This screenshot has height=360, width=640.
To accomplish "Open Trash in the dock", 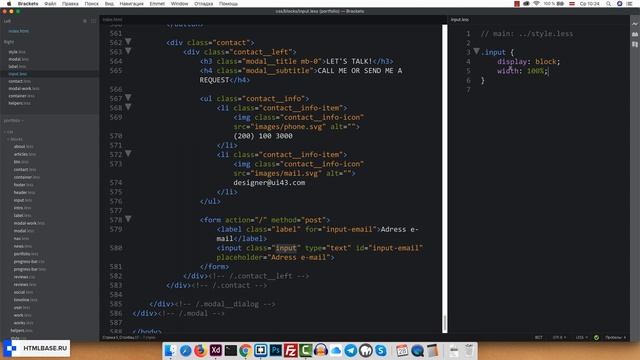I will click(469, 350).
